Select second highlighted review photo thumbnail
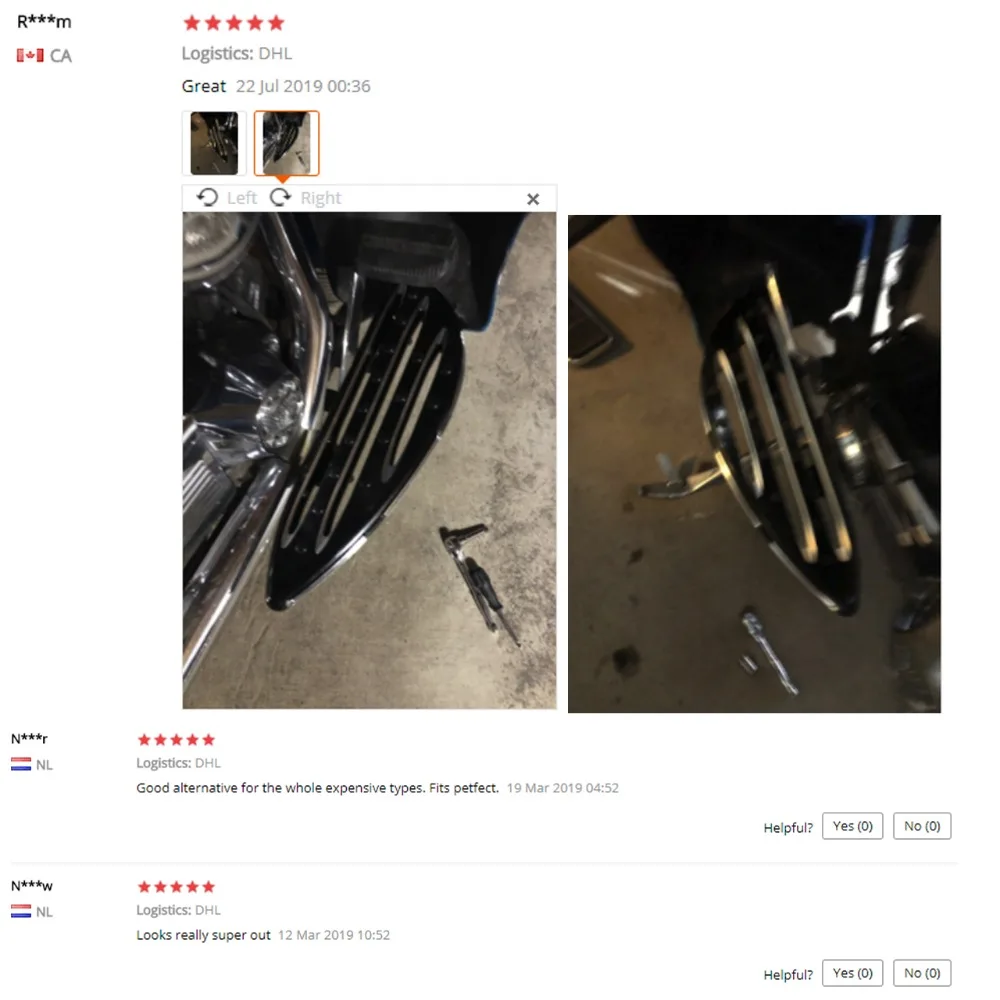This screenshot has height=1000, width=1000. pos(286,143)
